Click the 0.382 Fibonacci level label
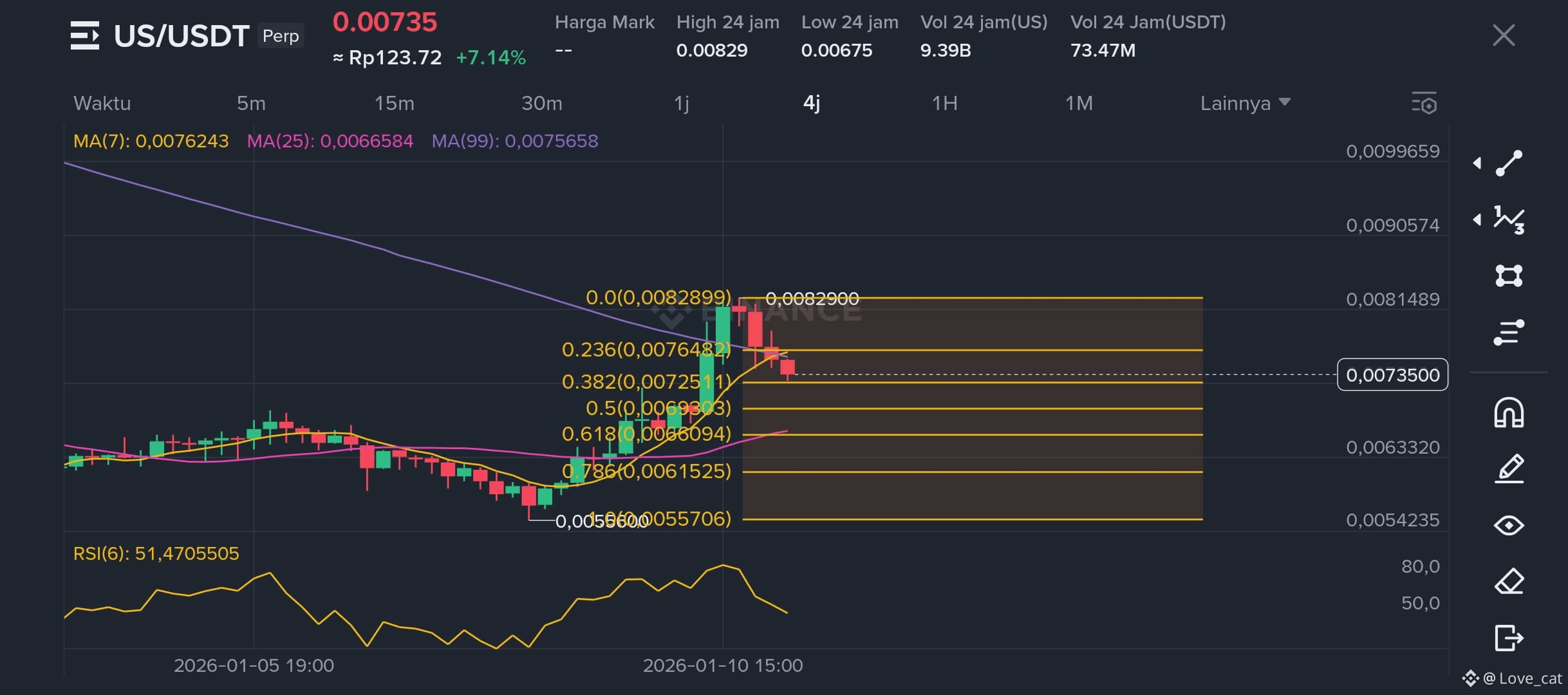 pos(646,382)
